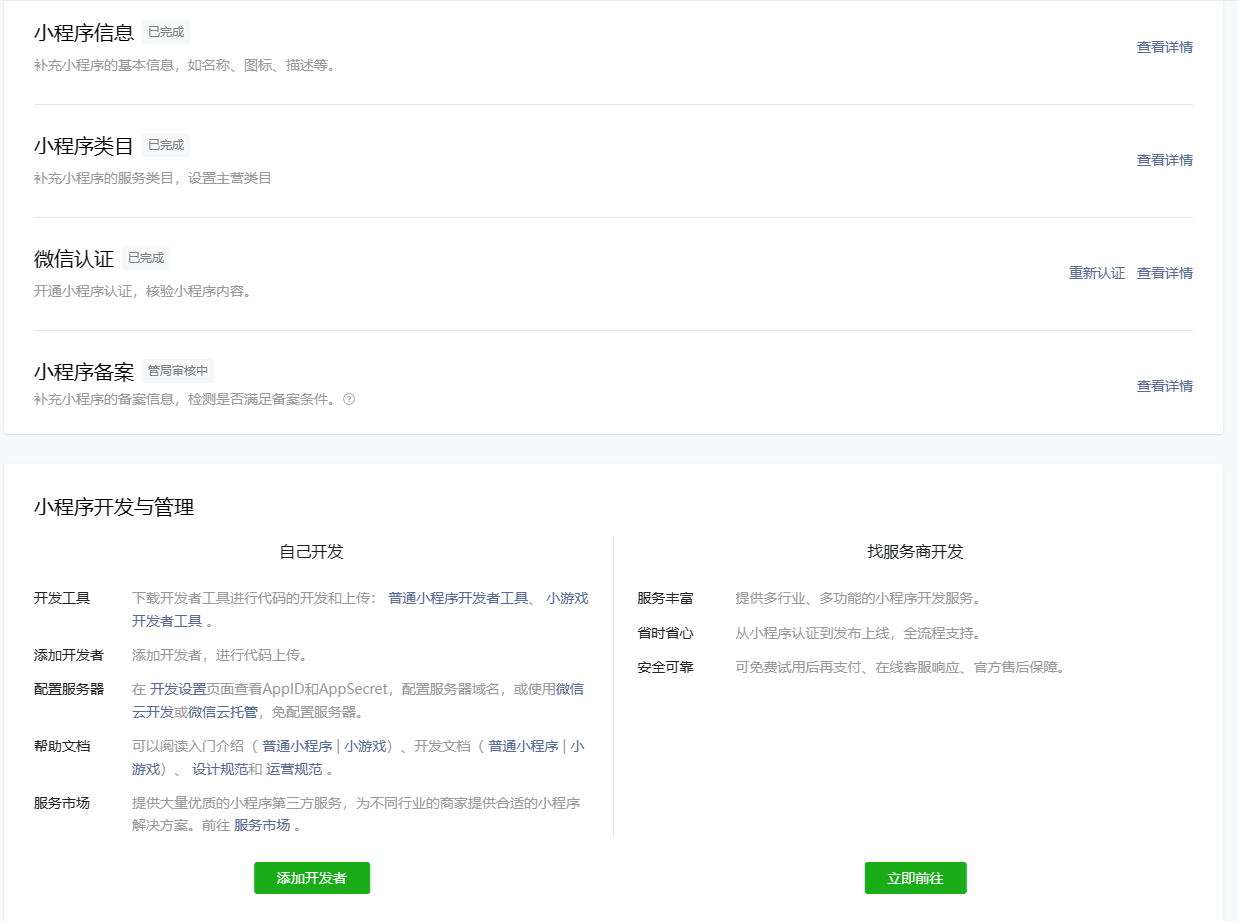Click the text 提供多行业、多功能的小程序开发服务。
Viewport: 1238px width, 921px height.
point(859,599)
